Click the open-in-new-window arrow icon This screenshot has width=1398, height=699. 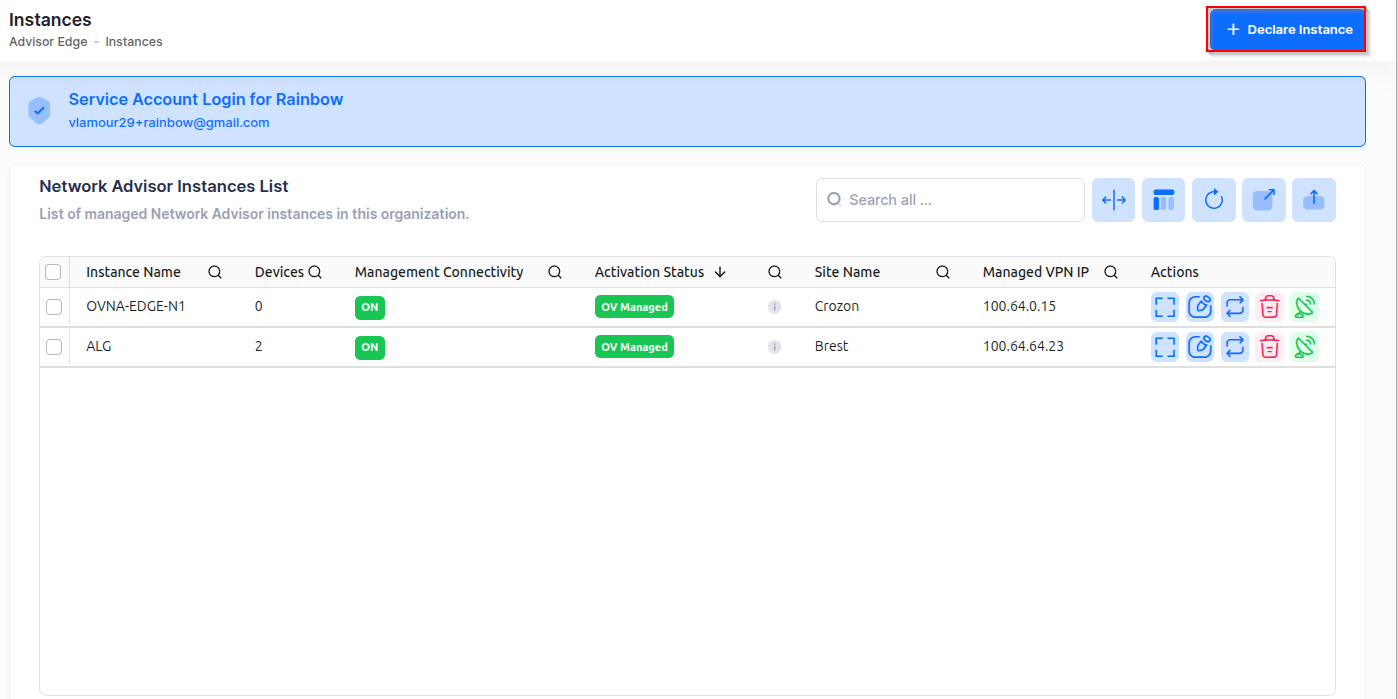[1264, 200]
